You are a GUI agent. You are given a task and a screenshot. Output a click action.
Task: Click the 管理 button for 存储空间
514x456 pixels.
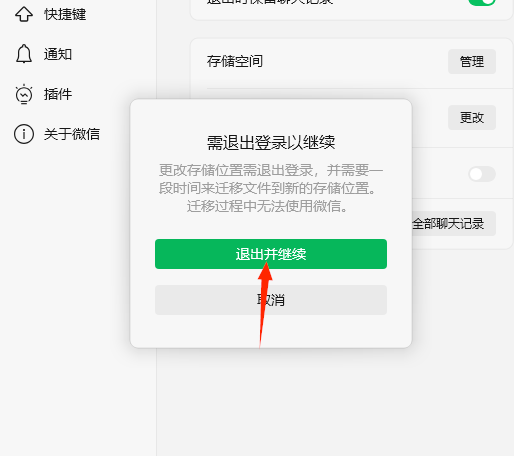click(x=472, y=62)
